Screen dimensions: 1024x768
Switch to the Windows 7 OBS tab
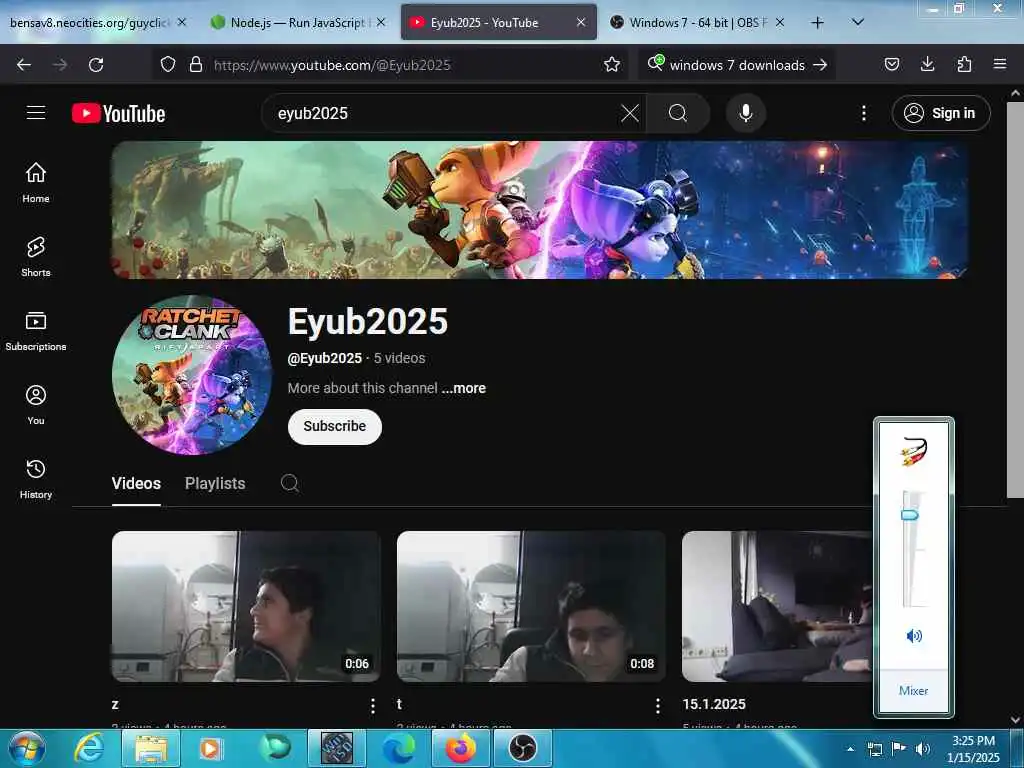coord(697,22)
